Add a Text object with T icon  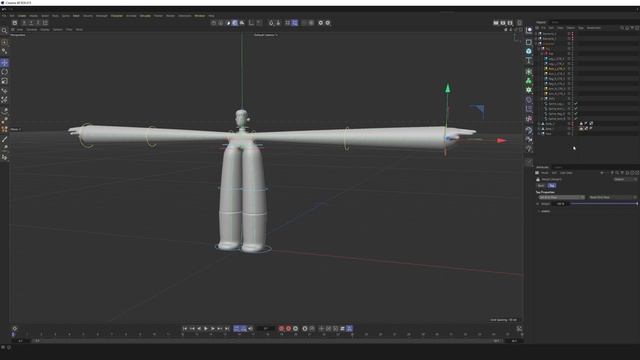529,61
